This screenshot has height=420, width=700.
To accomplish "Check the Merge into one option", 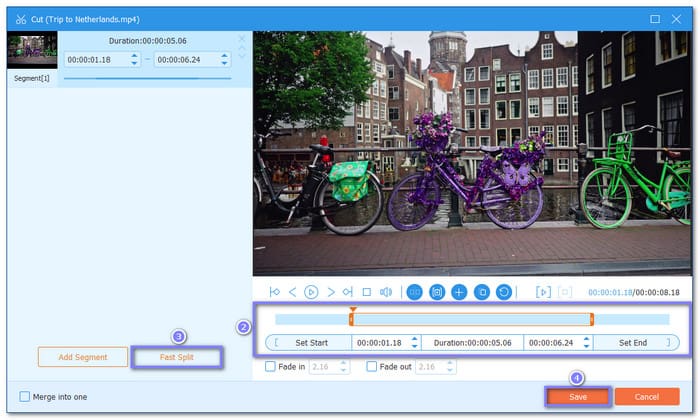I will pyautogui.click(x=25, y=397).
